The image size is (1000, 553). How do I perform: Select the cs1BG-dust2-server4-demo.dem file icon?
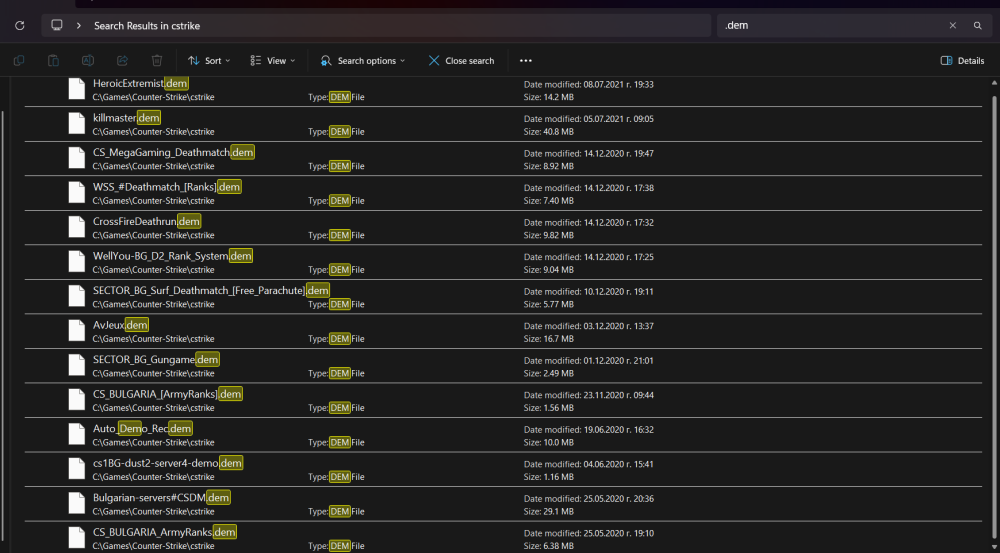tap(77, 468)
